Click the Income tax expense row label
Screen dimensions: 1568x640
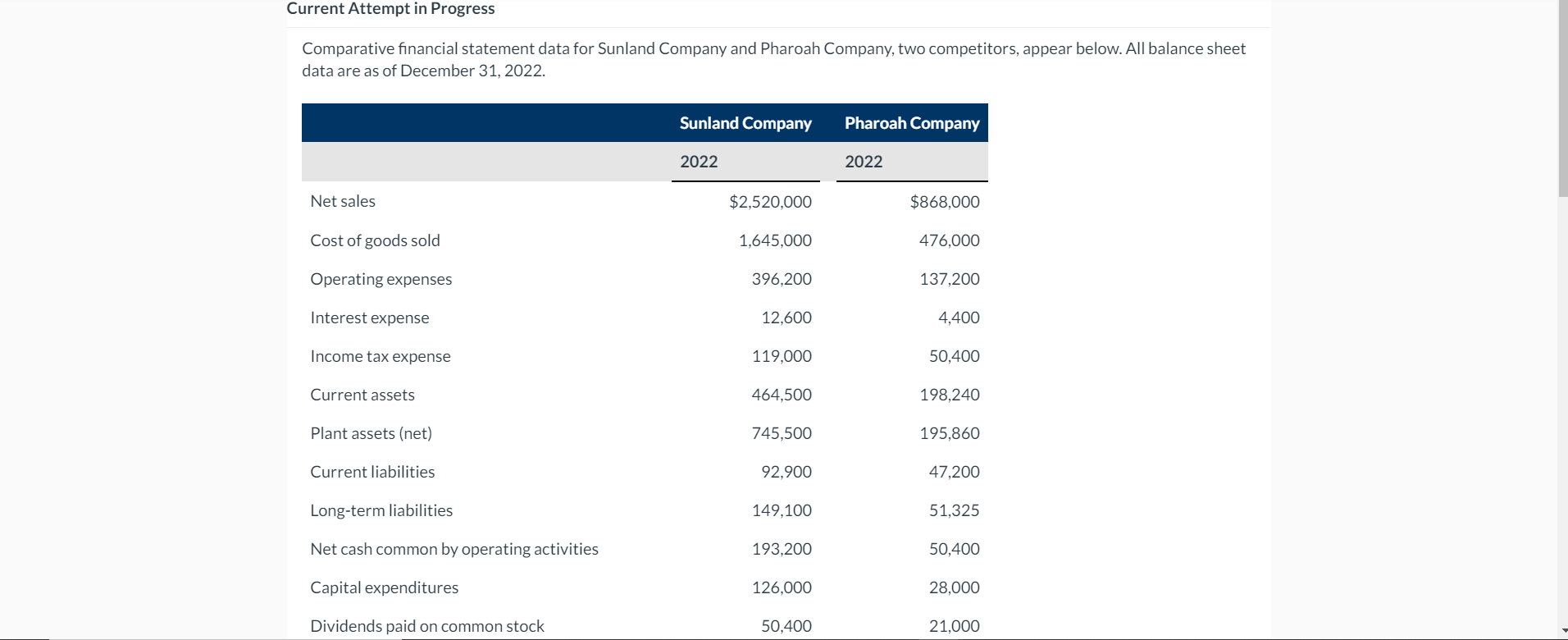click(380, 356)
